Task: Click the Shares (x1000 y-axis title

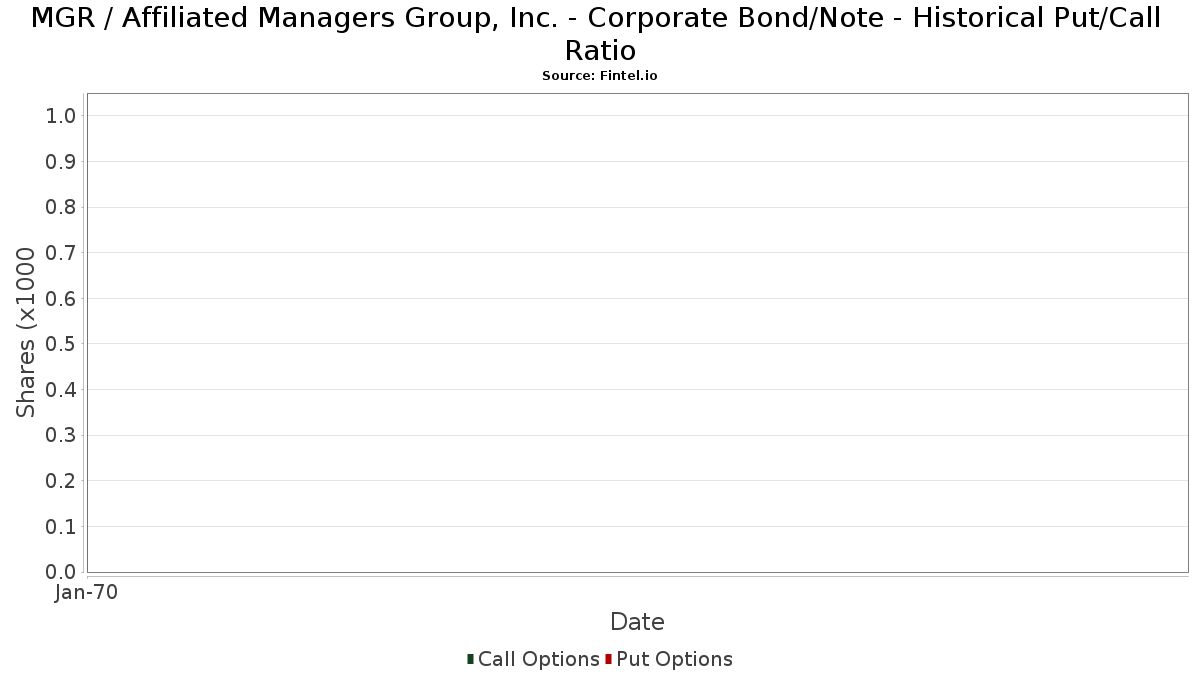Action: point(26,332)
